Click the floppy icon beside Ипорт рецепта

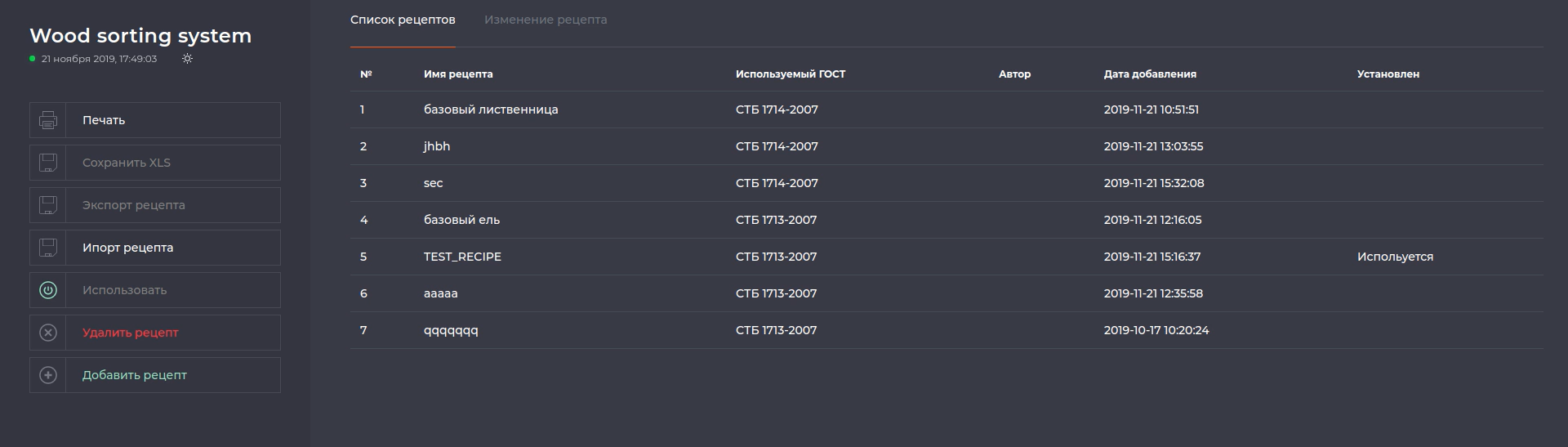click(48, 248)
